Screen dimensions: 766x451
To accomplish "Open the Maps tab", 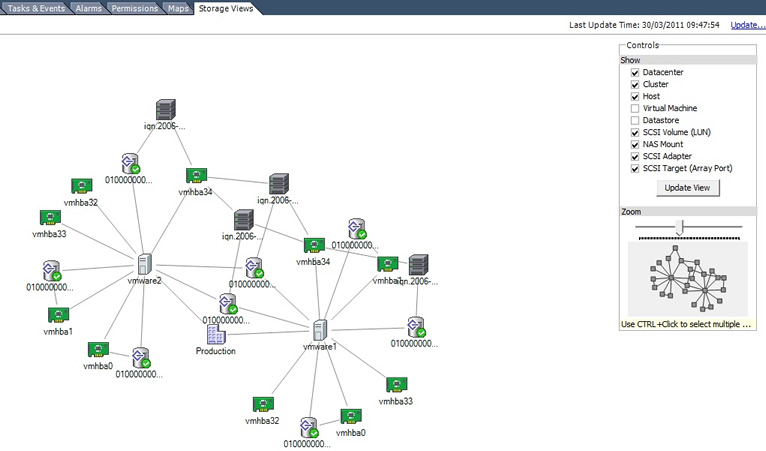I will pyautogui.click(x=177, y=8).
